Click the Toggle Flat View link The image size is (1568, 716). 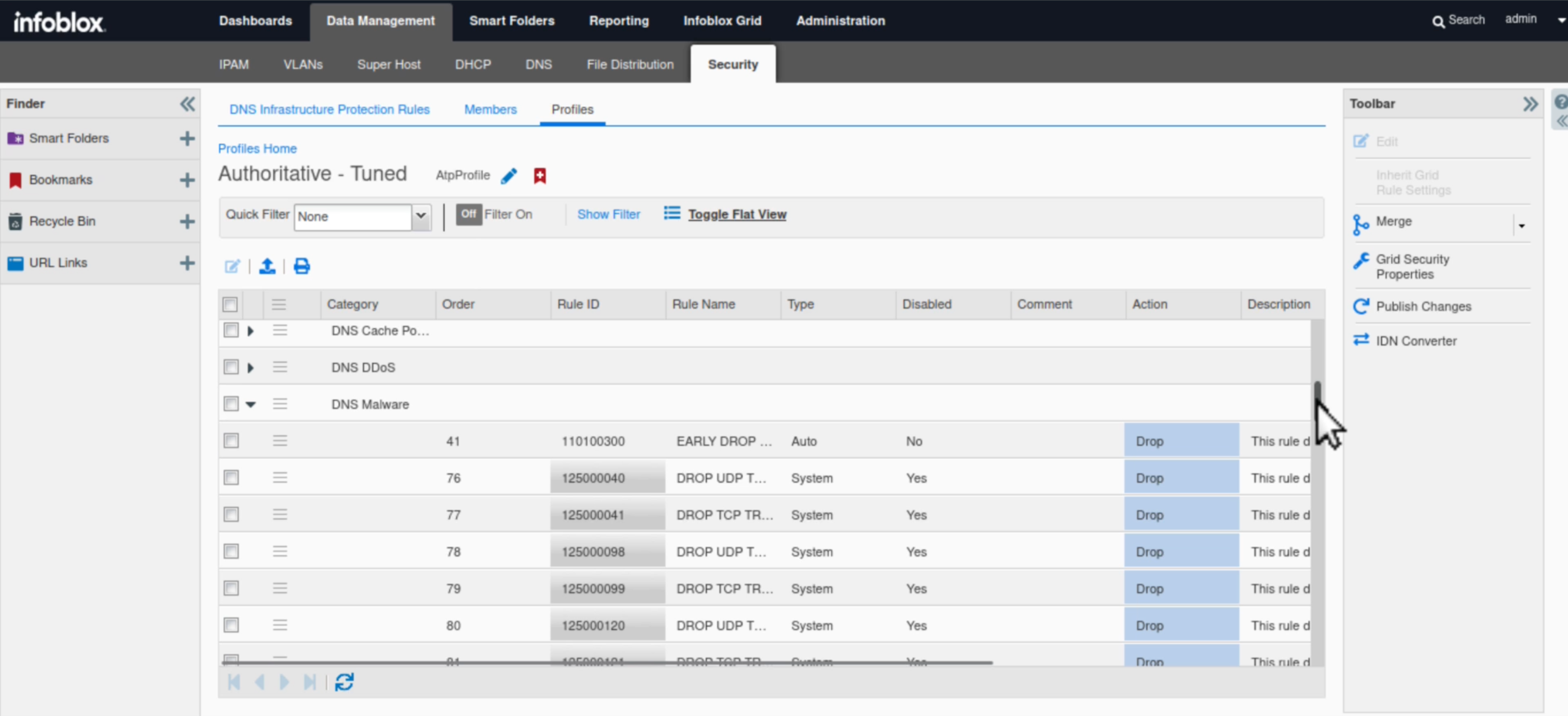[x=737, y=214]
